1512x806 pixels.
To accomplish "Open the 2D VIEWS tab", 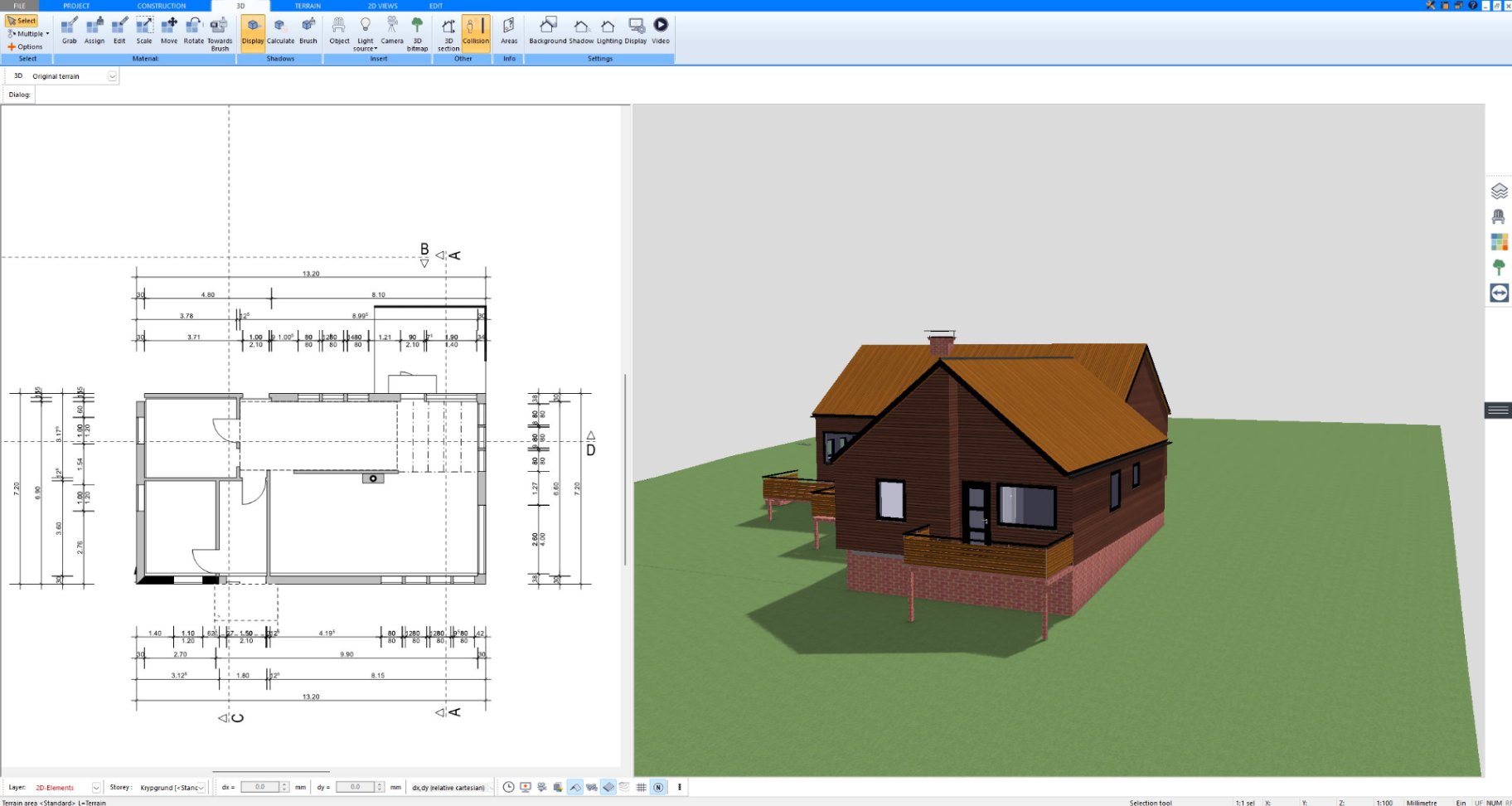I will tap(382, 6).
